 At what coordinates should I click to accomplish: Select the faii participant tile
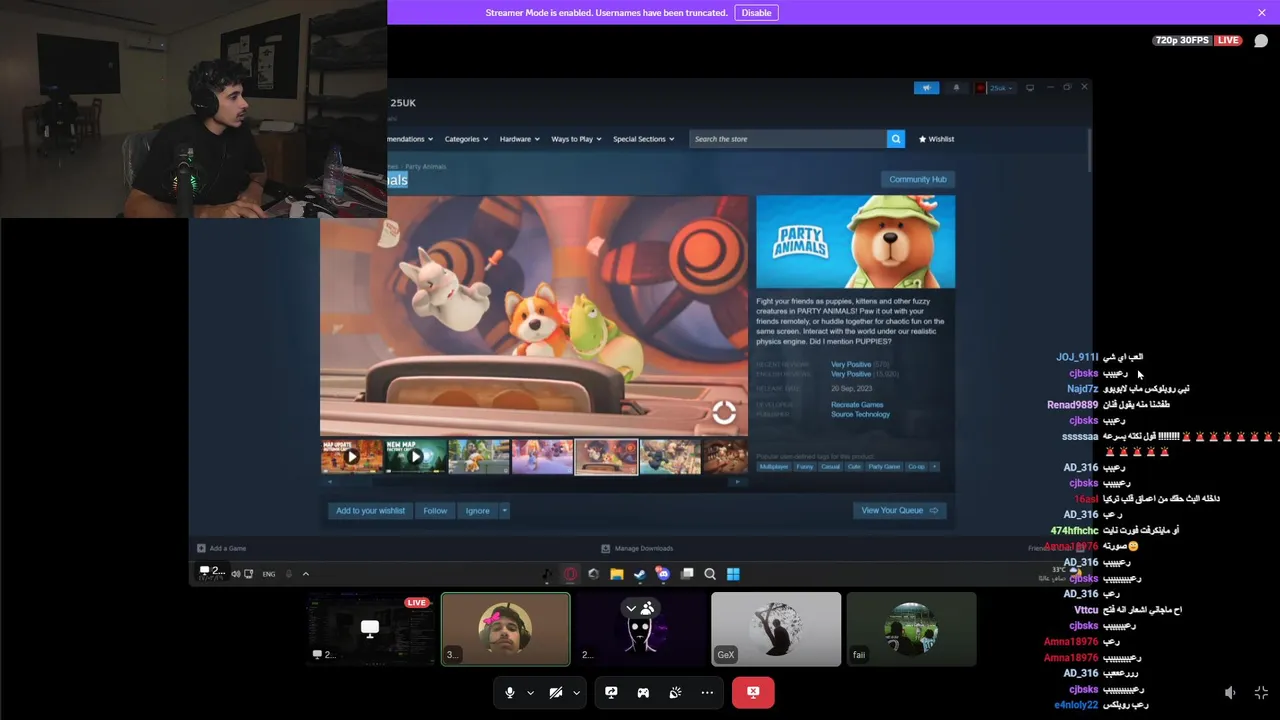(x=911, y=629)
